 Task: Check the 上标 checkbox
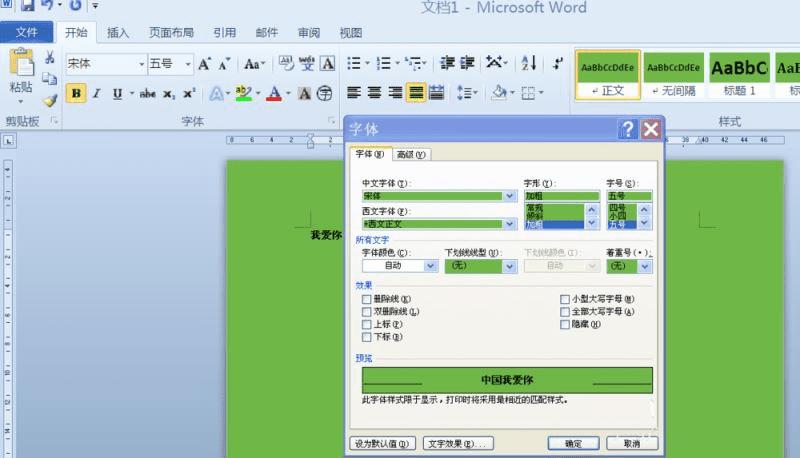pyautogui.click(x=366, y=324)
